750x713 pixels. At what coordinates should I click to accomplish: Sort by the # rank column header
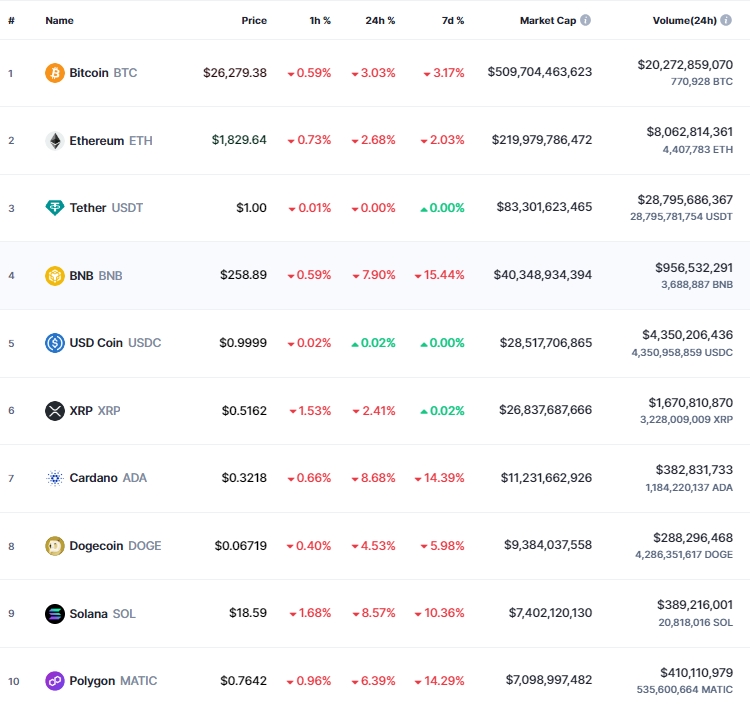point(11,21)
